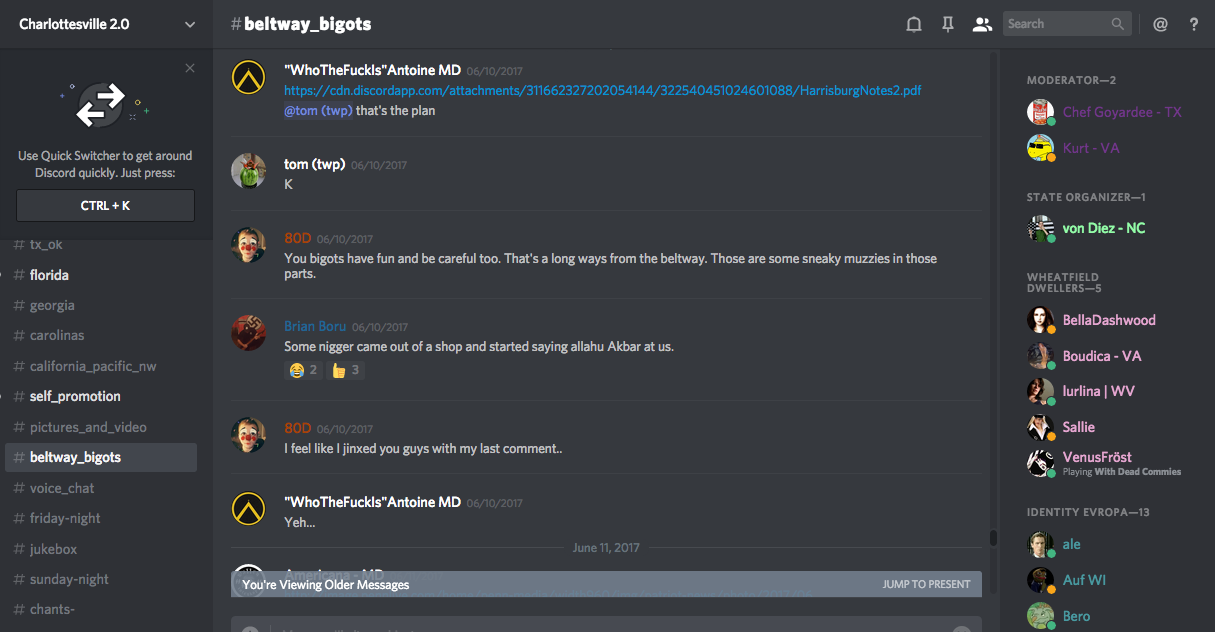Open the self_promotion channel
This screenshot has width=1215, height=632.
75,396
